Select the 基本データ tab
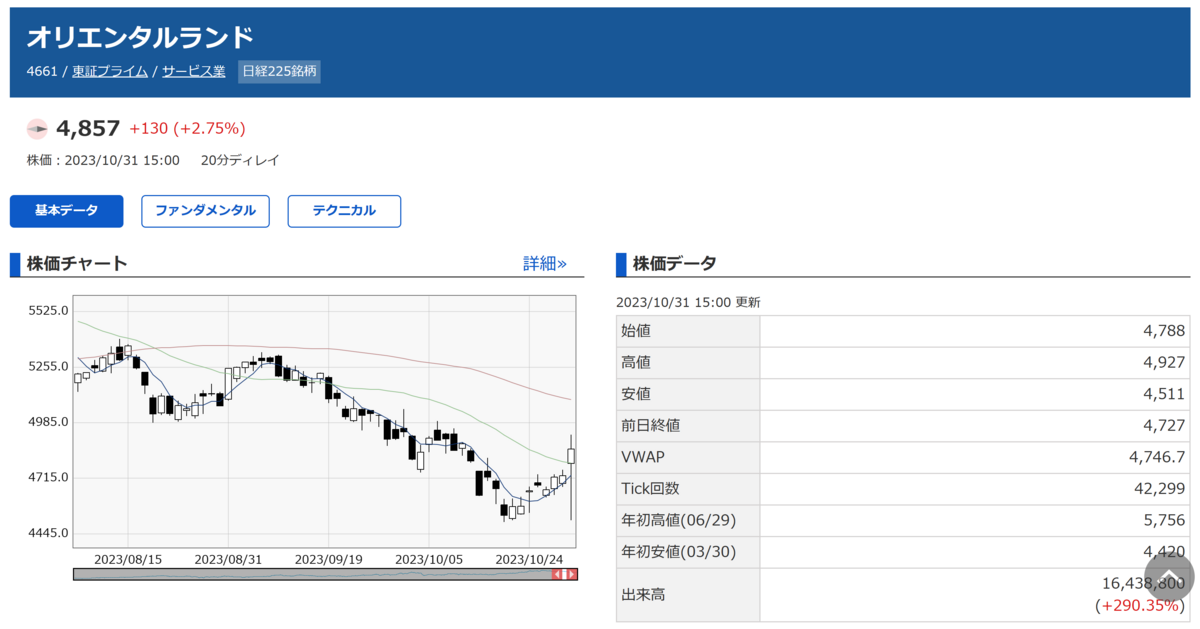This screenshot has width=1200, height=629. (x=66, y=211)
